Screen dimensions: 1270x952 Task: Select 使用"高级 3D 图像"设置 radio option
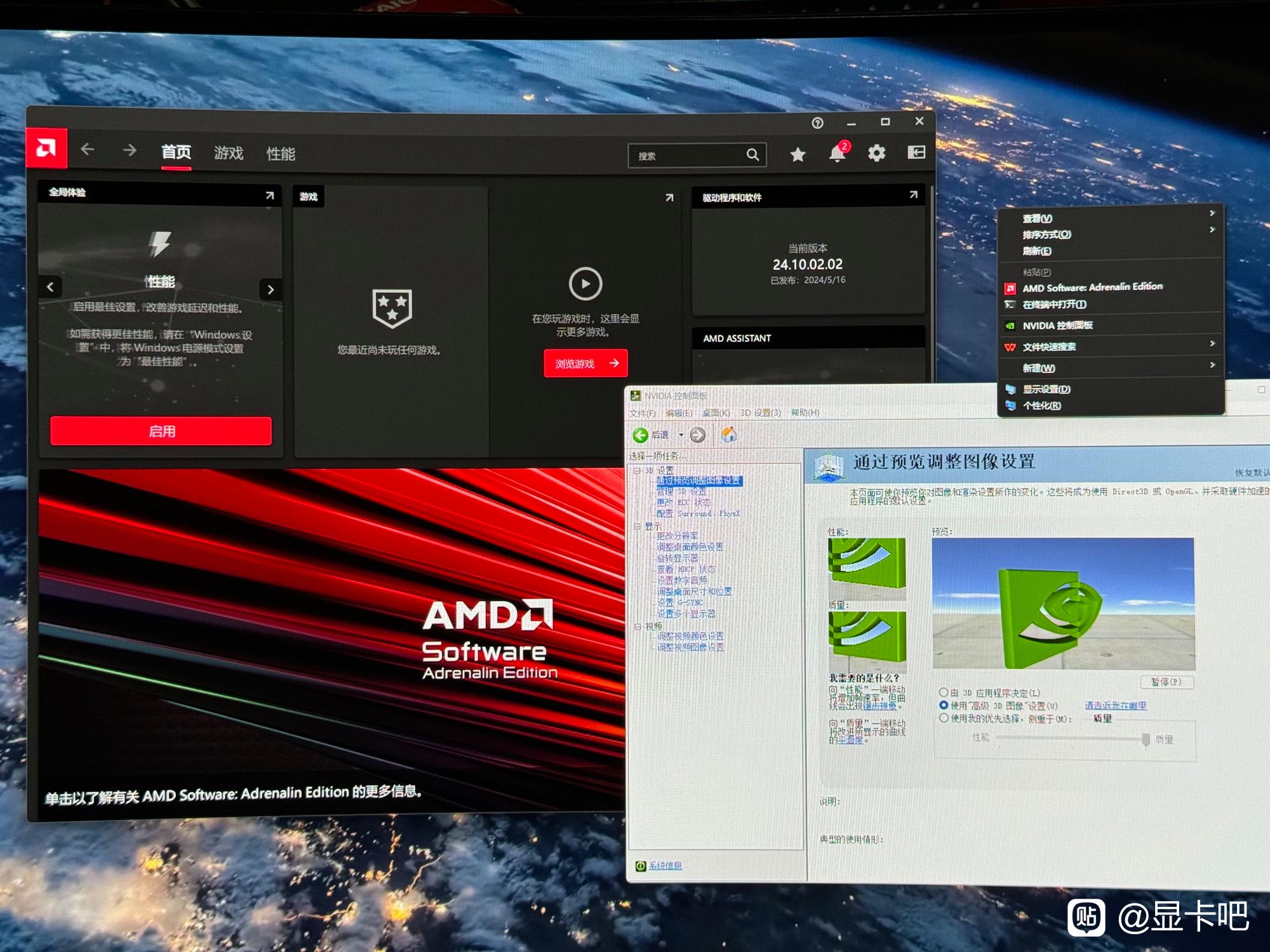pyautogui.click(x=944, y=705)
